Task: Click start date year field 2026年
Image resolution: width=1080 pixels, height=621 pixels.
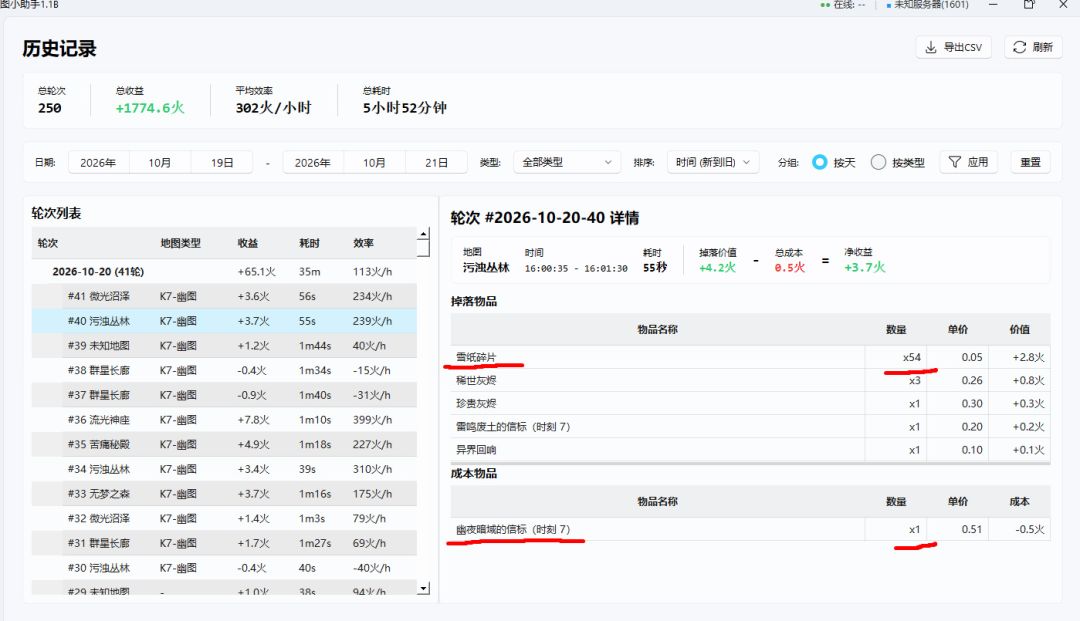Action: pyautogui.click(x=98, y=162)
